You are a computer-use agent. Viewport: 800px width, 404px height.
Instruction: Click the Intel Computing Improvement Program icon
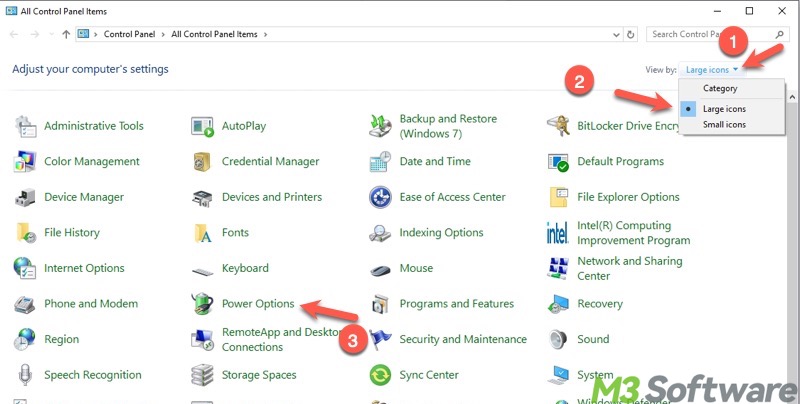click(x=558, y=233)
